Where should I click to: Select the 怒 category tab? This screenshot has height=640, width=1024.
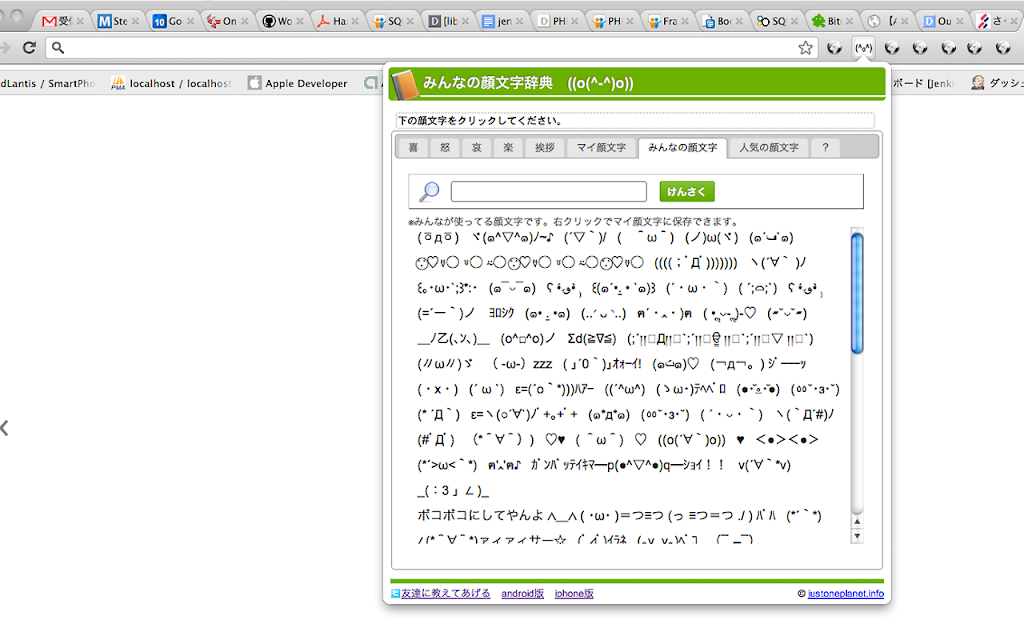click(445, 148)
